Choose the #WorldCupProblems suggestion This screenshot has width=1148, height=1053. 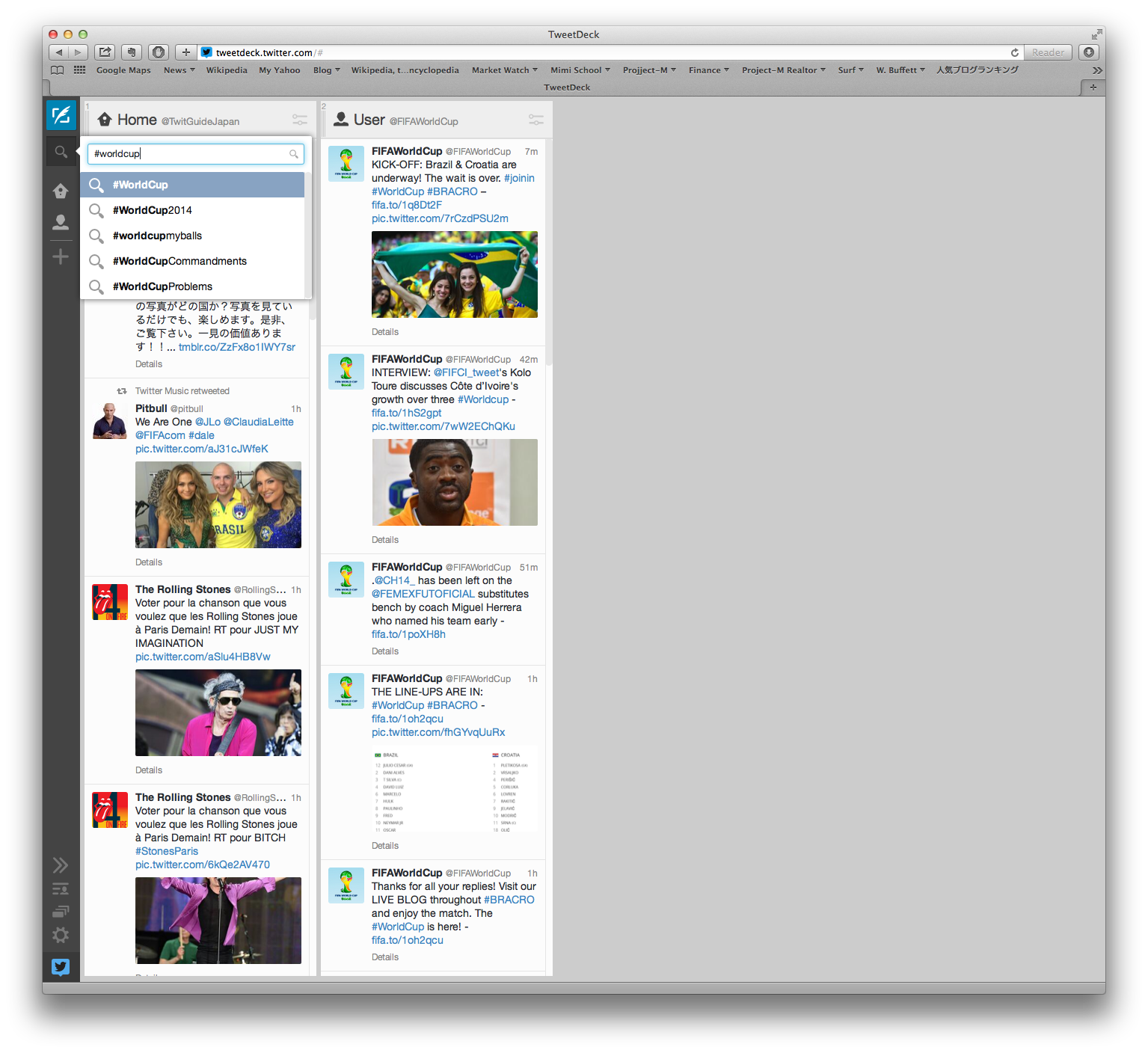[x=162, y=286]
